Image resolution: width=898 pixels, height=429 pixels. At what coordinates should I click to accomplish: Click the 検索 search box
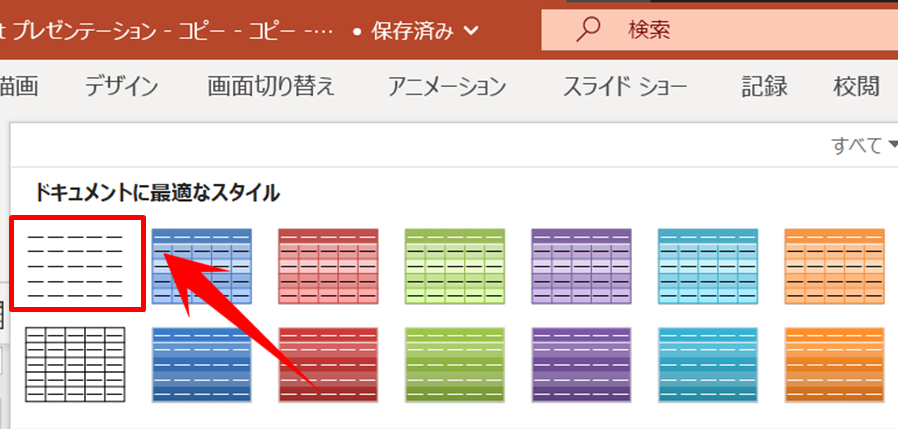pos(719,30)
